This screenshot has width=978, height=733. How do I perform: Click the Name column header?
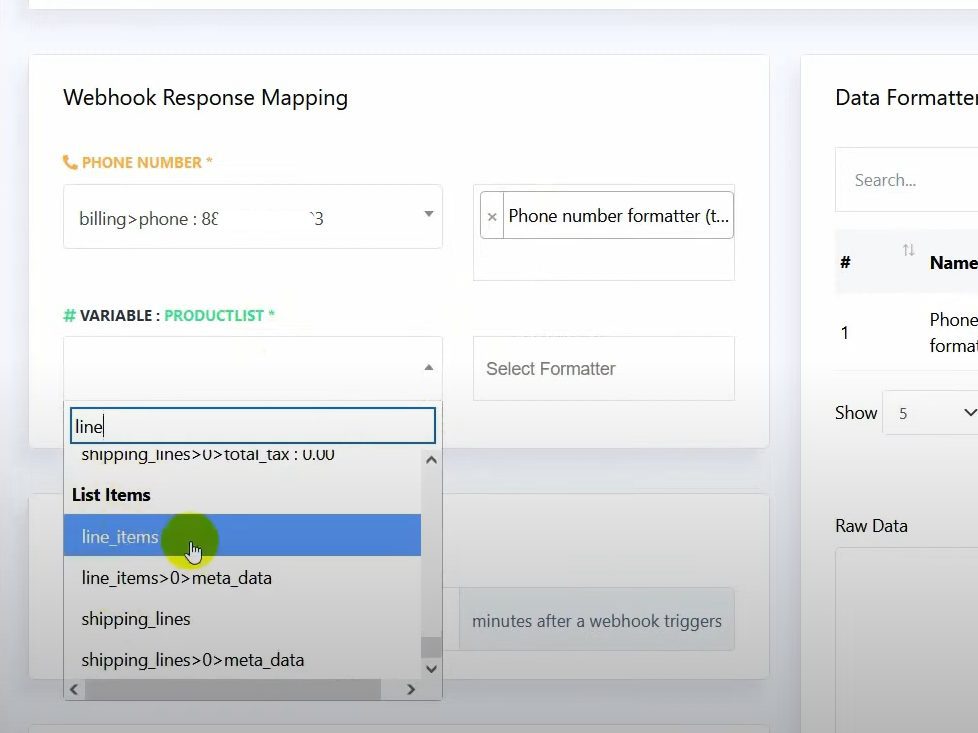(x=952, y=263)
